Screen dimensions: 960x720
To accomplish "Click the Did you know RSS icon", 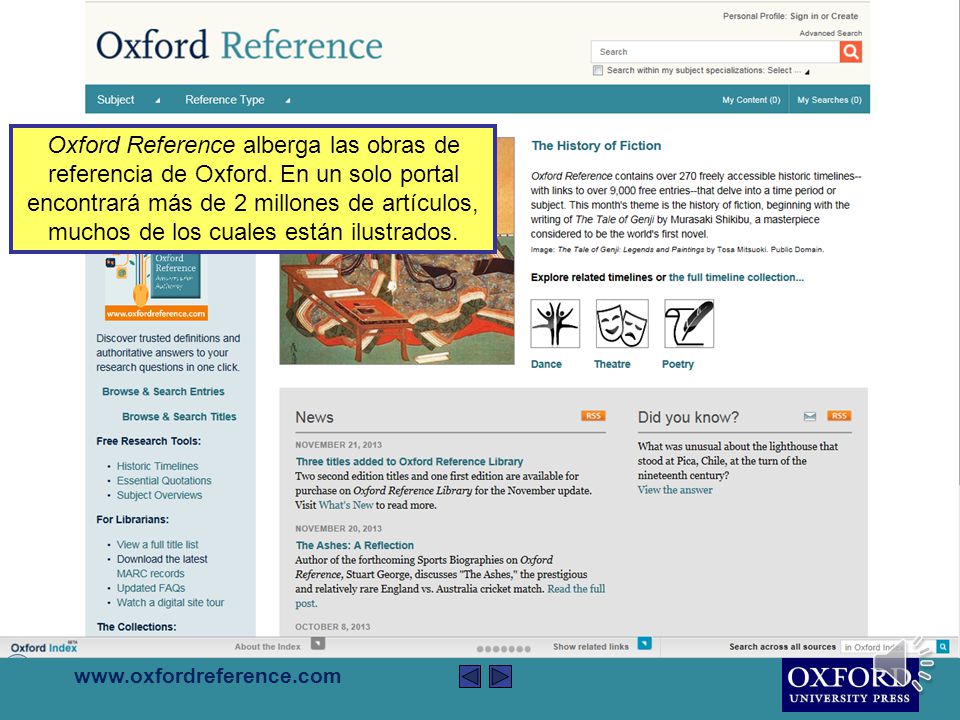I will (839, 416).
